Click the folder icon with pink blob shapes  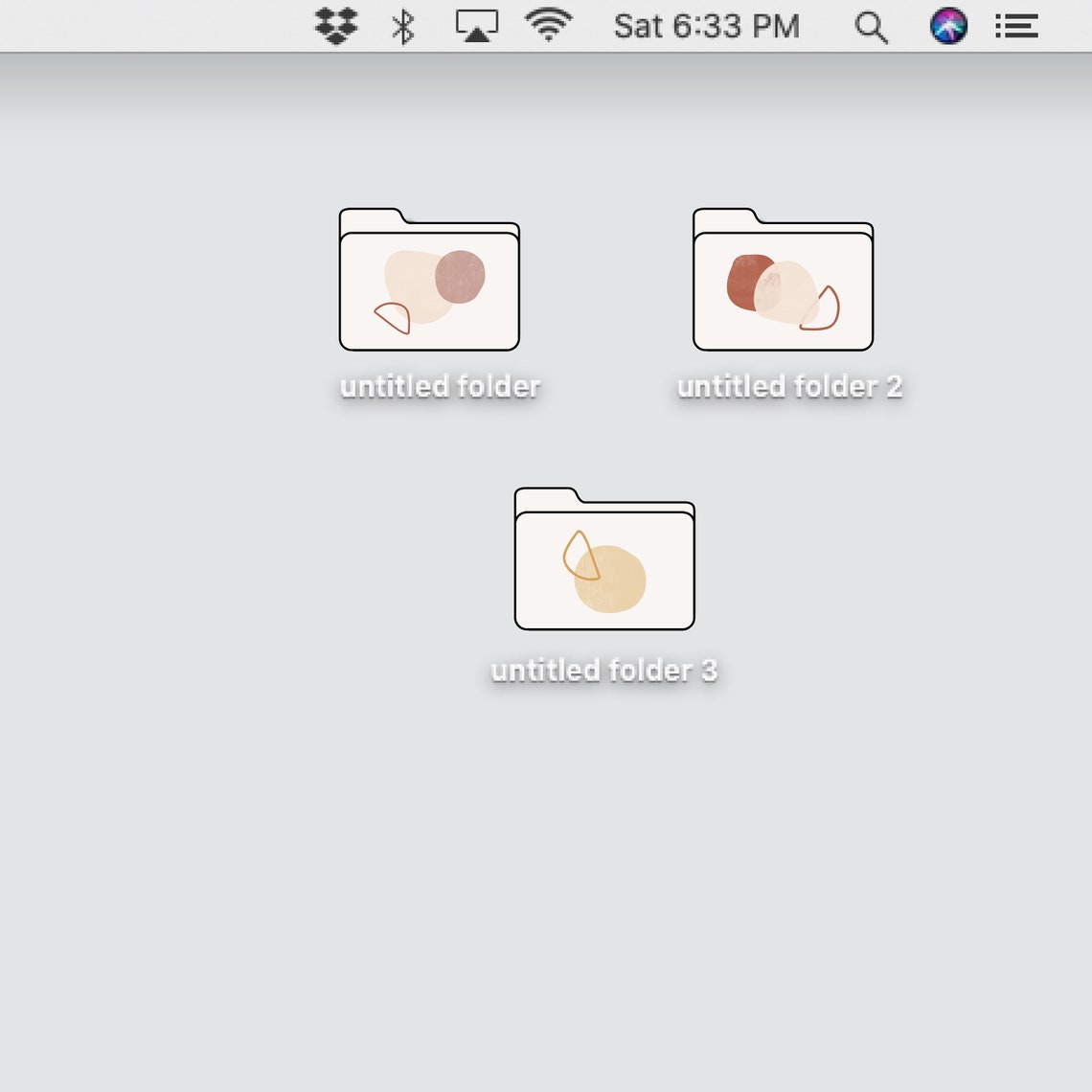click(428, 283)
